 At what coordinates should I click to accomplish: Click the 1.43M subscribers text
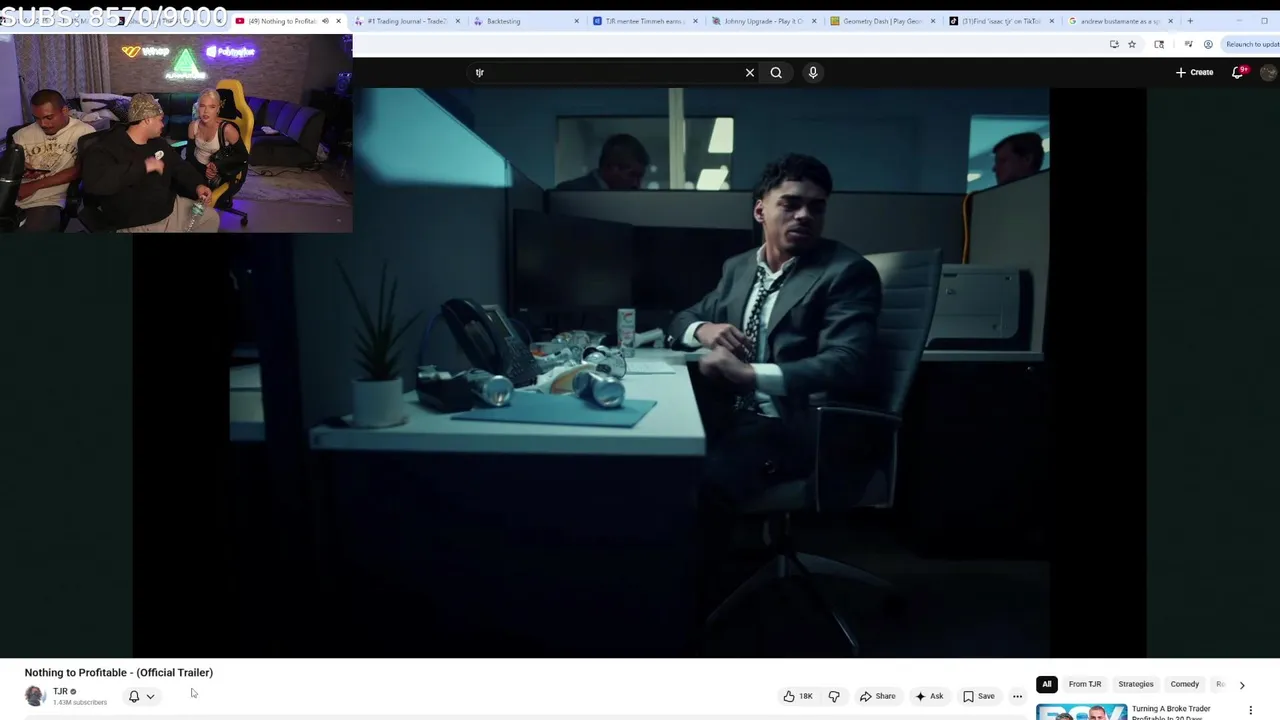coord(80,702)
